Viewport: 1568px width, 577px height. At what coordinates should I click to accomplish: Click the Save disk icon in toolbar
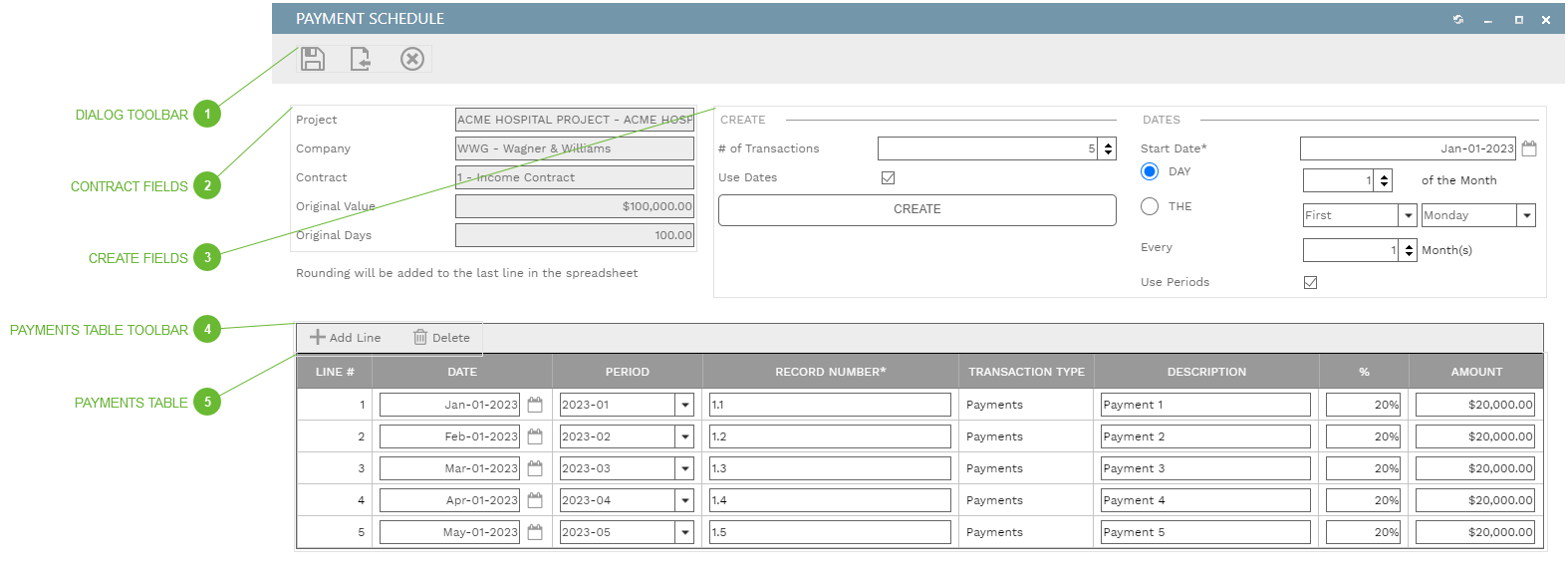pos(313,59)
